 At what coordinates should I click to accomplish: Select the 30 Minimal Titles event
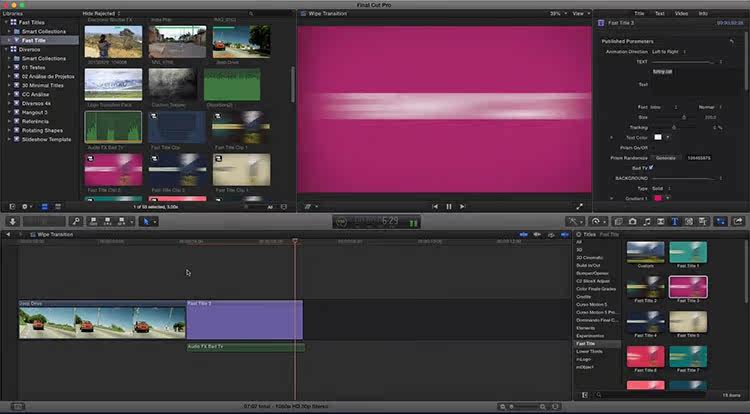coord(43,85)
